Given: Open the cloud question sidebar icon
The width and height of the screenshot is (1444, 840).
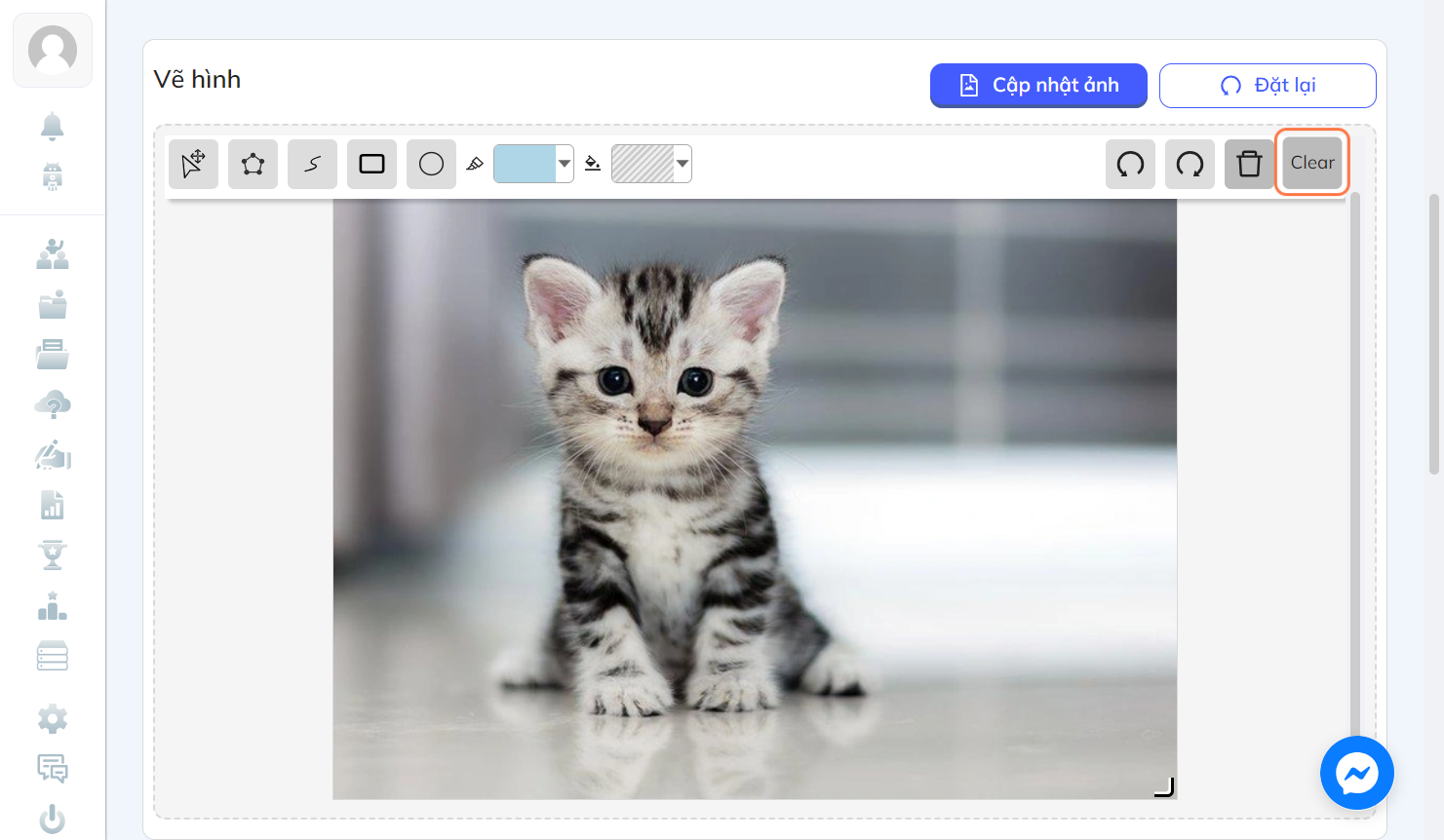Looking at the screenshot, I should [x=53, y=404].
